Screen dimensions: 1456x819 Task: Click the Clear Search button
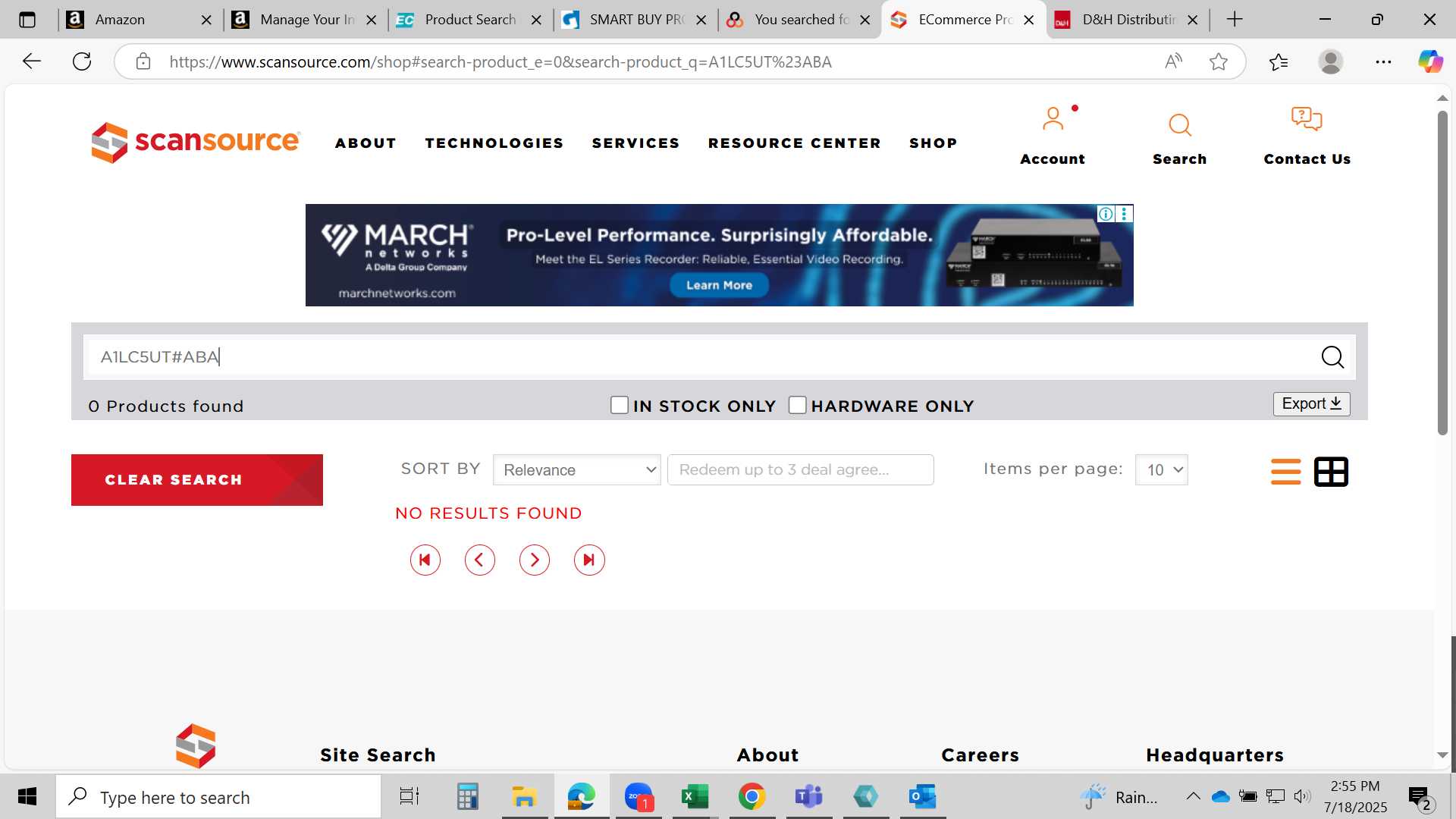coord(197,480)
